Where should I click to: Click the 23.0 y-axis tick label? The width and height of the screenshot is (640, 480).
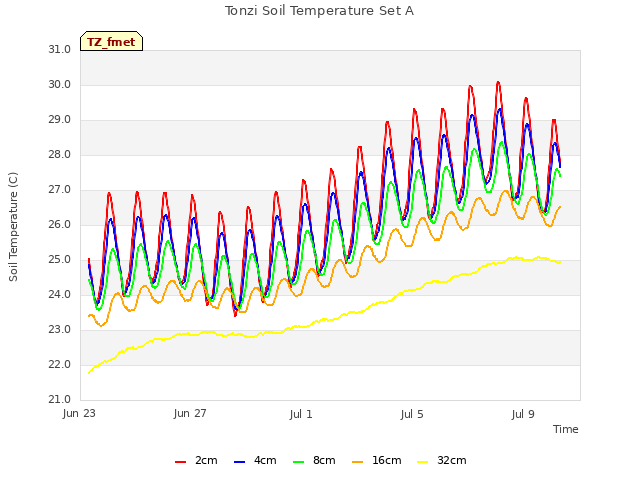point(60,330)
